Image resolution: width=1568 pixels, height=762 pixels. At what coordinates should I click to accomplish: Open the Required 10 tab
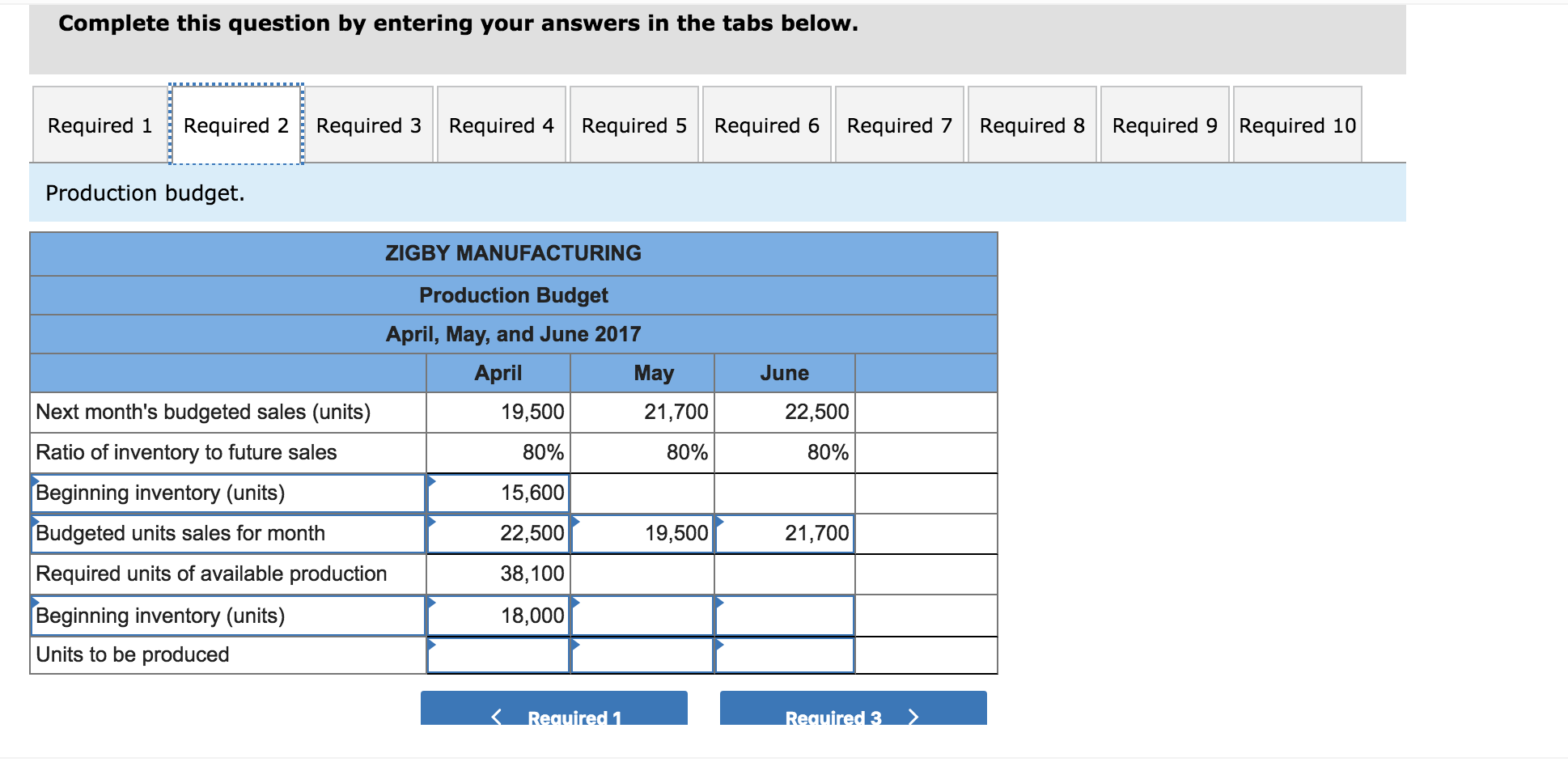tap(1297, 125)
